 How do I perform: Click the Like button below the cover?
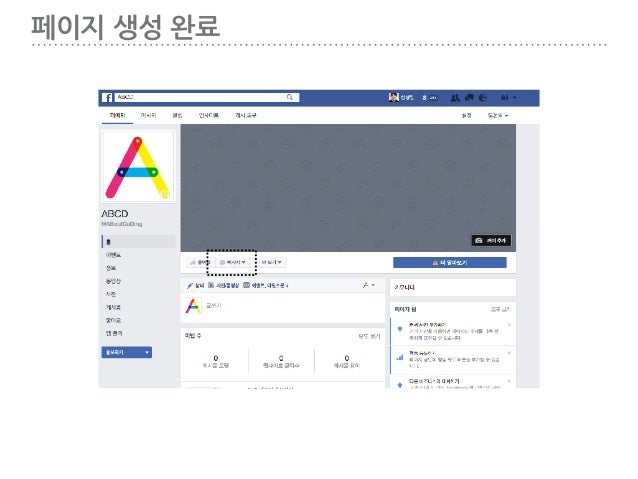click(199, 262)
